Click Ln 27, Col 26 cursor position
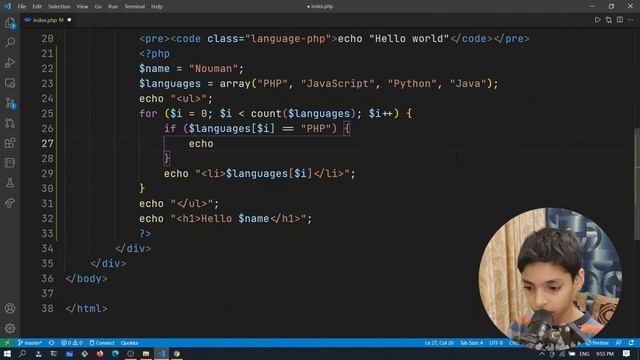The height and width of the screenshot is (360, 640). tap(439, 342)
